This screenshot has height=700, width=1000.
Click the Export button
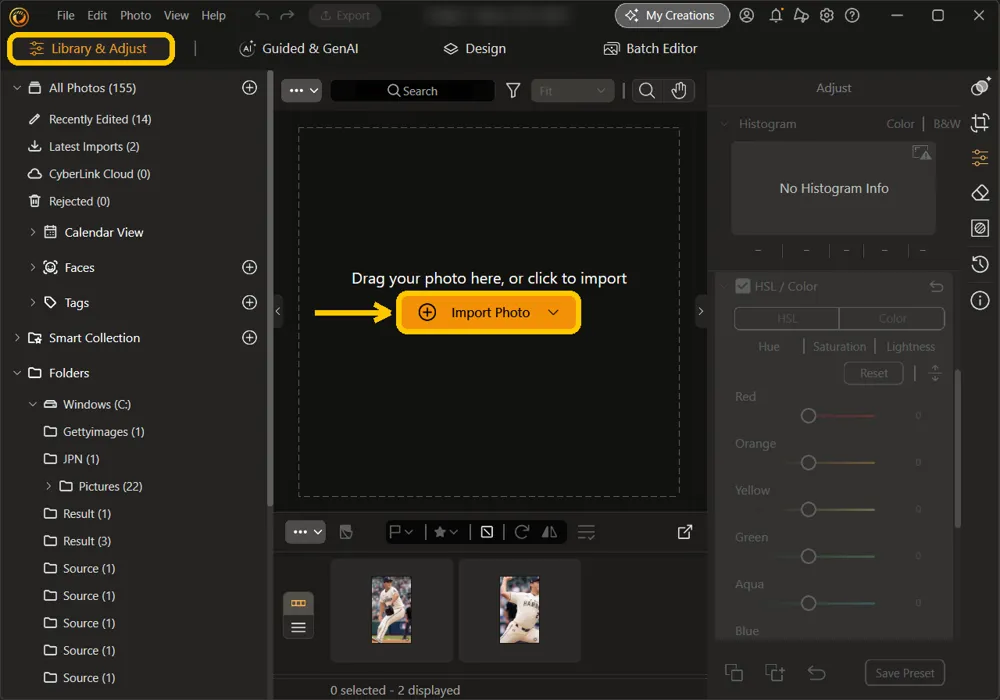[x=345, y=15]
